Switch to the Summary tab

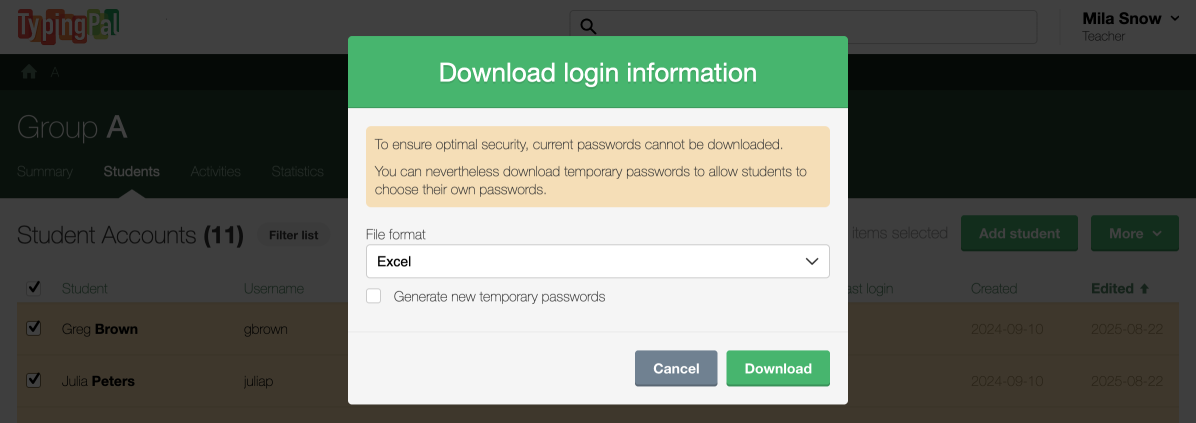45,171
